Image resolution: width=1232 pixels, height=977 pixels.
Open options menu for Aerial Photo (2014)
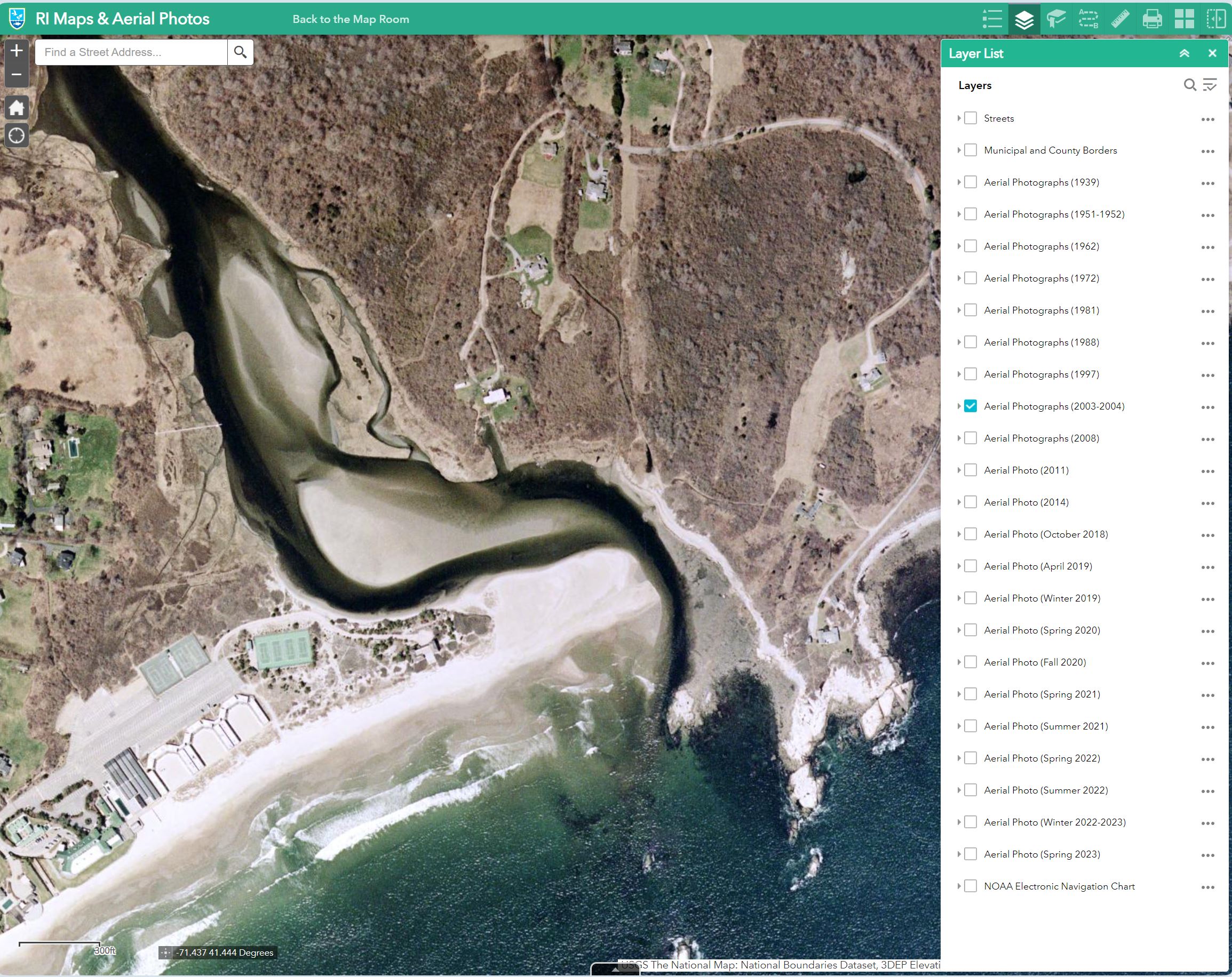pos(1207,503)
